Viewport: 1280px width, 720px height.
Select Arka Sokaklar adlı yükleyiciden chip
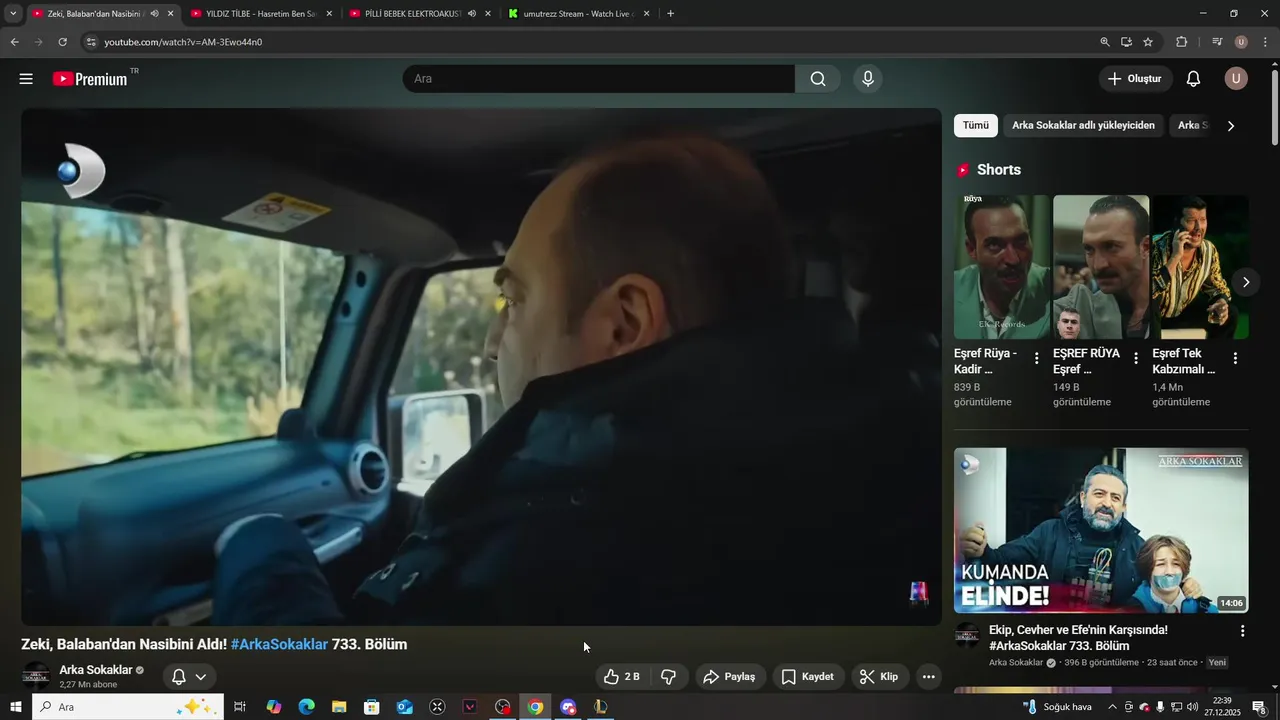click(x=1083, y=126)
